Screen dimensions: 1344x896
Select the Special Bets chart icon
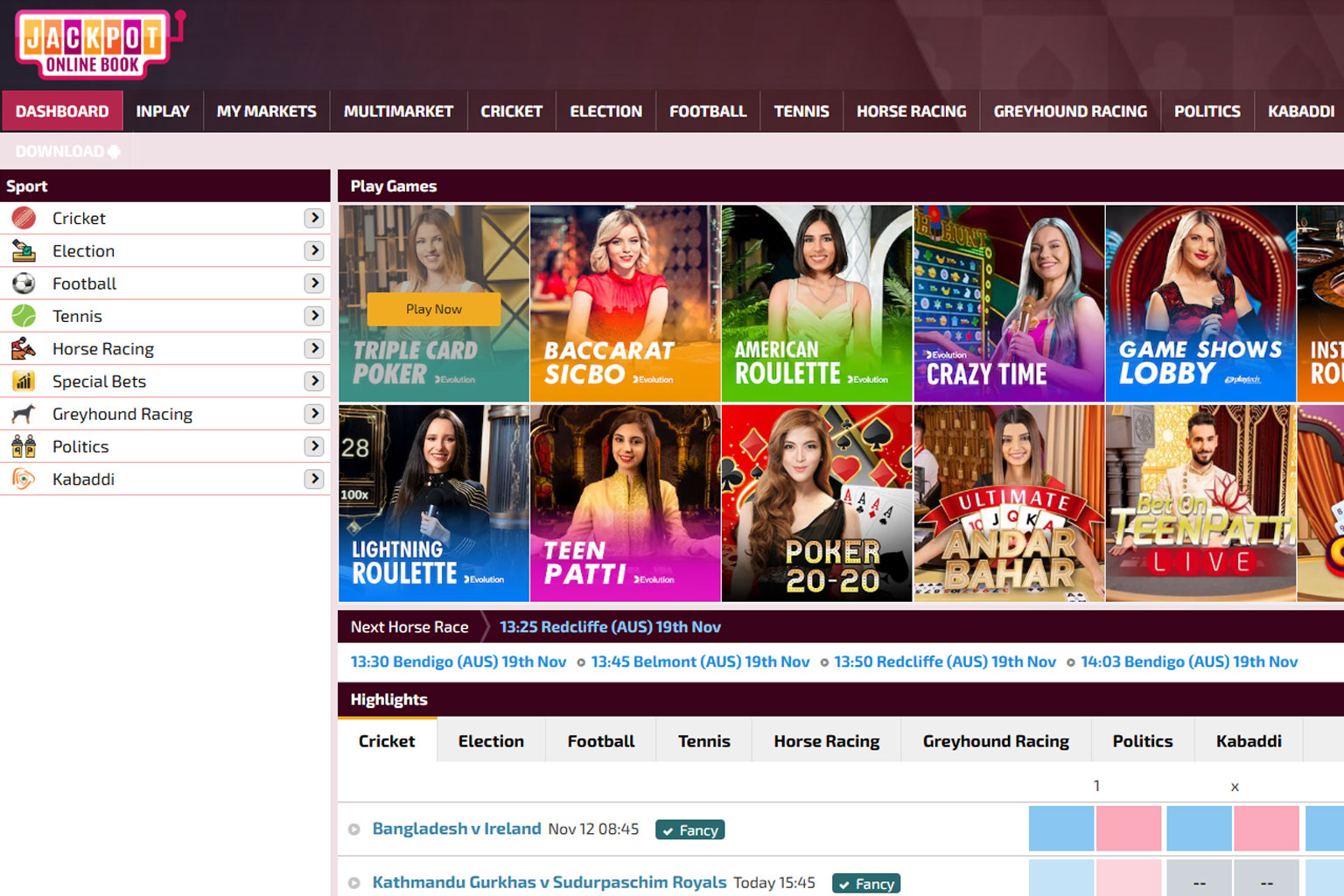coord(24,381)
